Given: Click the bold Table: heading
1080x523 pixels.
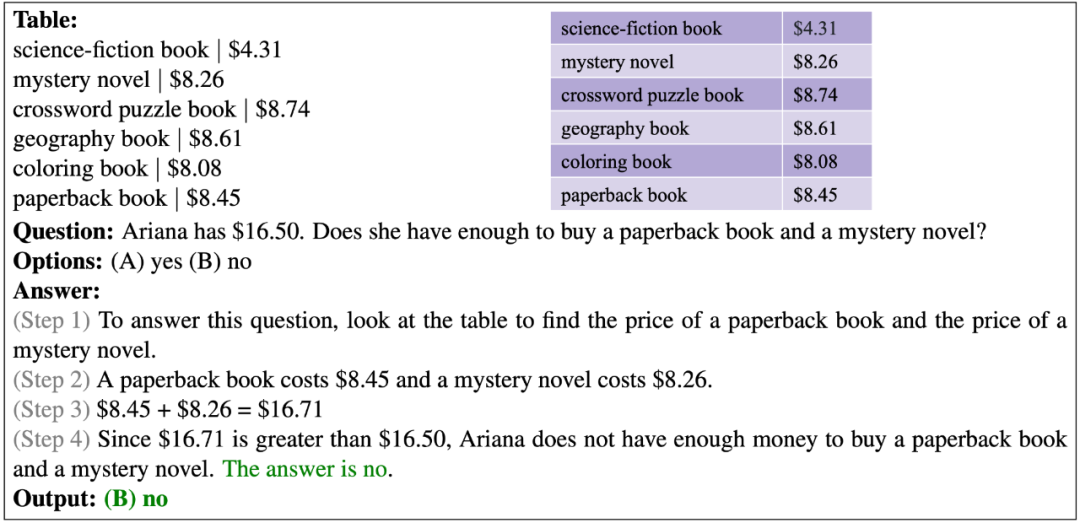Looking at the screenshot, I should 46,20.
